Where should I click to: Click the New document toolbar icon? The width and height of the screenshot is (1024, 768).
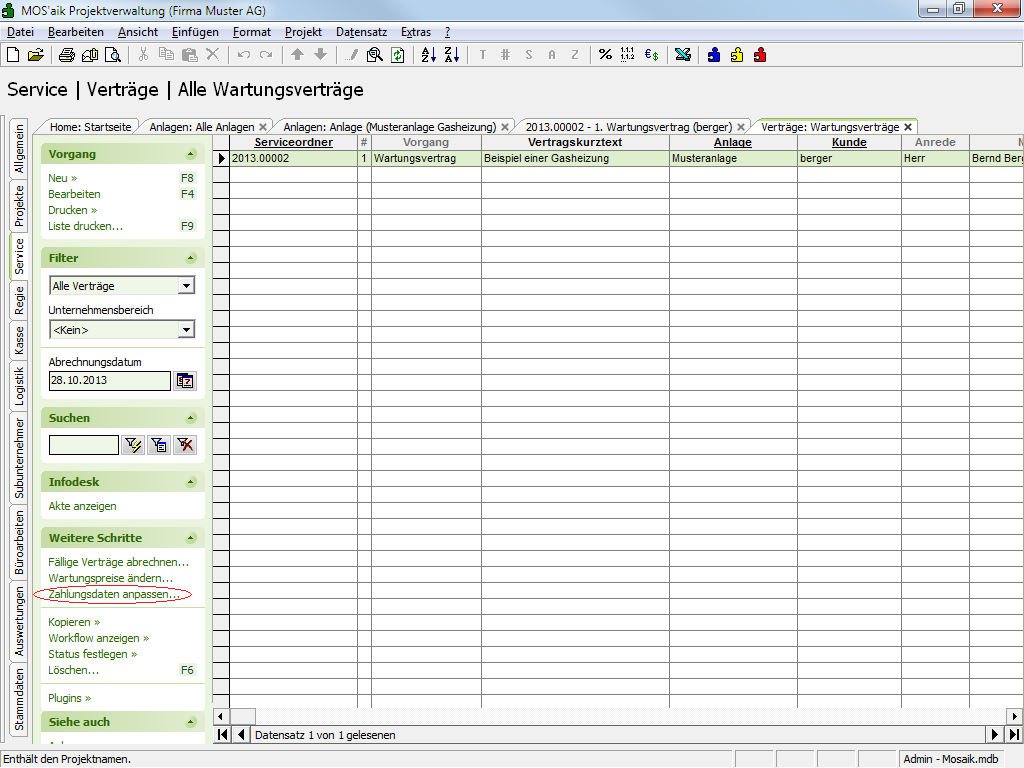pyautogui.click(x=13, y=55)
